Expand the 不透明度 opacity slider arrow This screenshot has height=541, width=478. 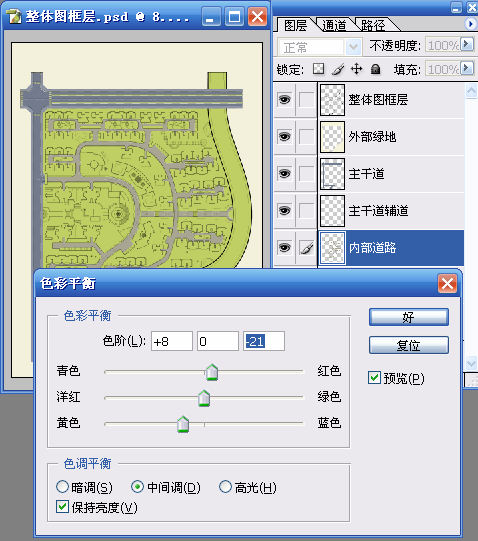(467, 44)
